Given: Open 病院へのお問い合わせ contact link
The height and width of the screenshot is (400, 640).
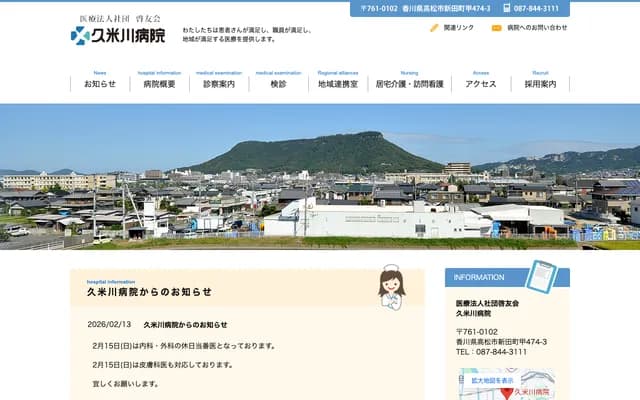Looking at the screenshot, I should (537, 28).
